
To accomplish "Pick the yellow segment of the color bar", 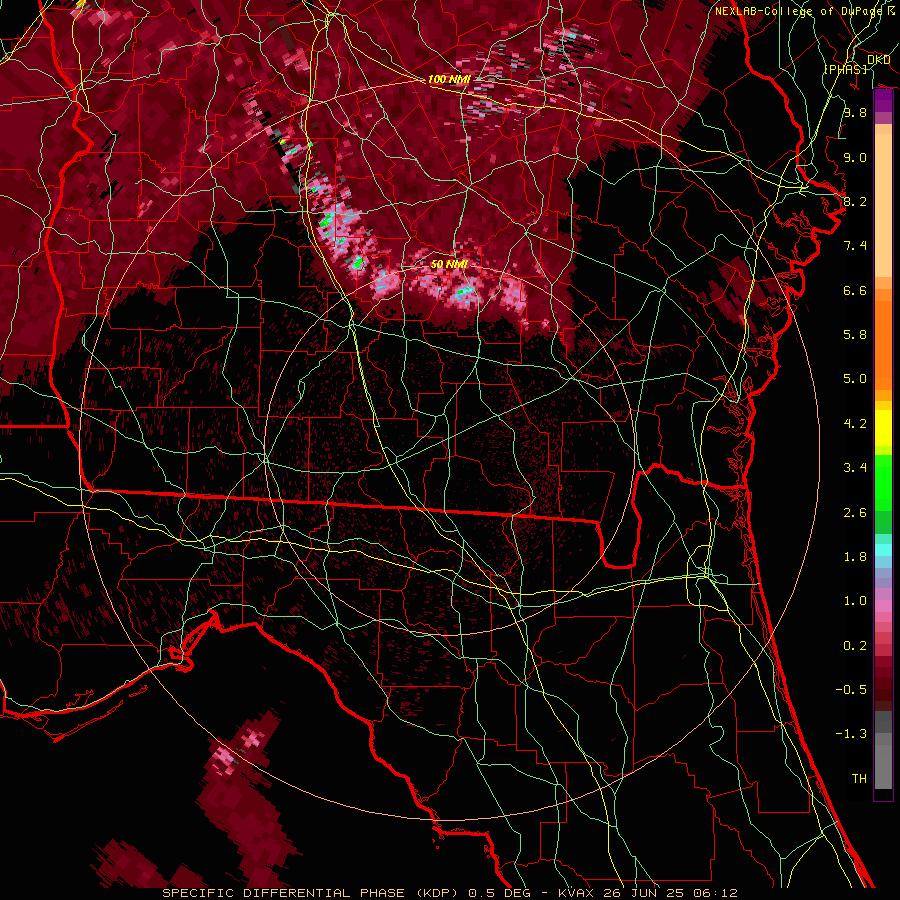I will click(x=883, y=428).
